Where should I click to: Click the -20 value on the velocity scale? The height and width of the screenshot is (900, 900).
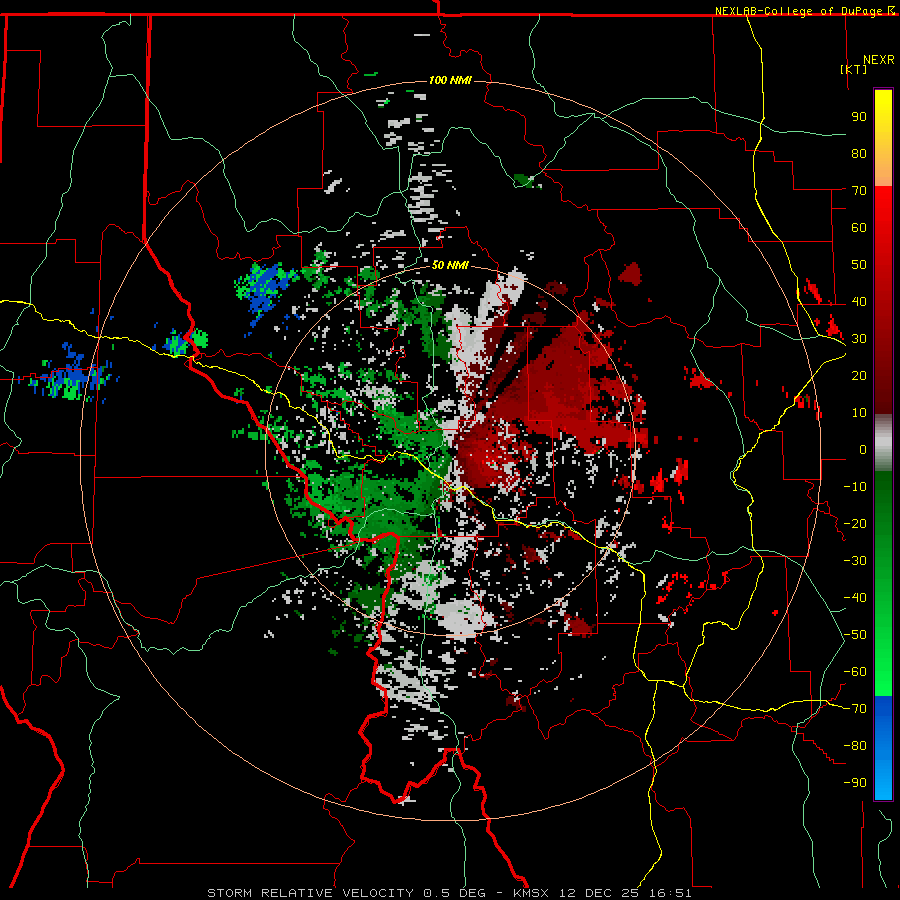pyautogui.click(x=855, y=524)
